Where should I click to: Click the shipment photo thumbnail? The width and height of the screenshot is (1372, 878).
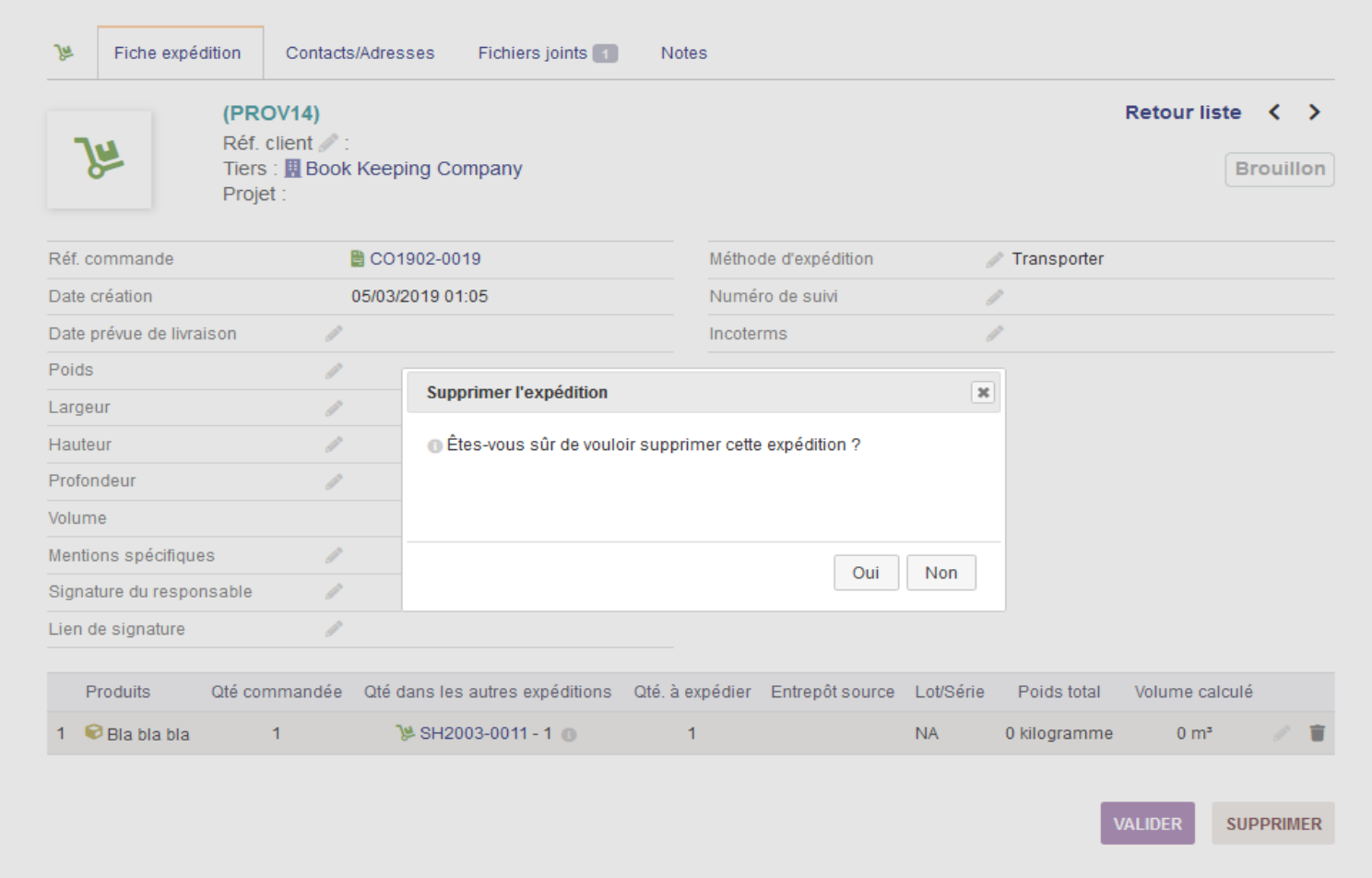(100, 160)
